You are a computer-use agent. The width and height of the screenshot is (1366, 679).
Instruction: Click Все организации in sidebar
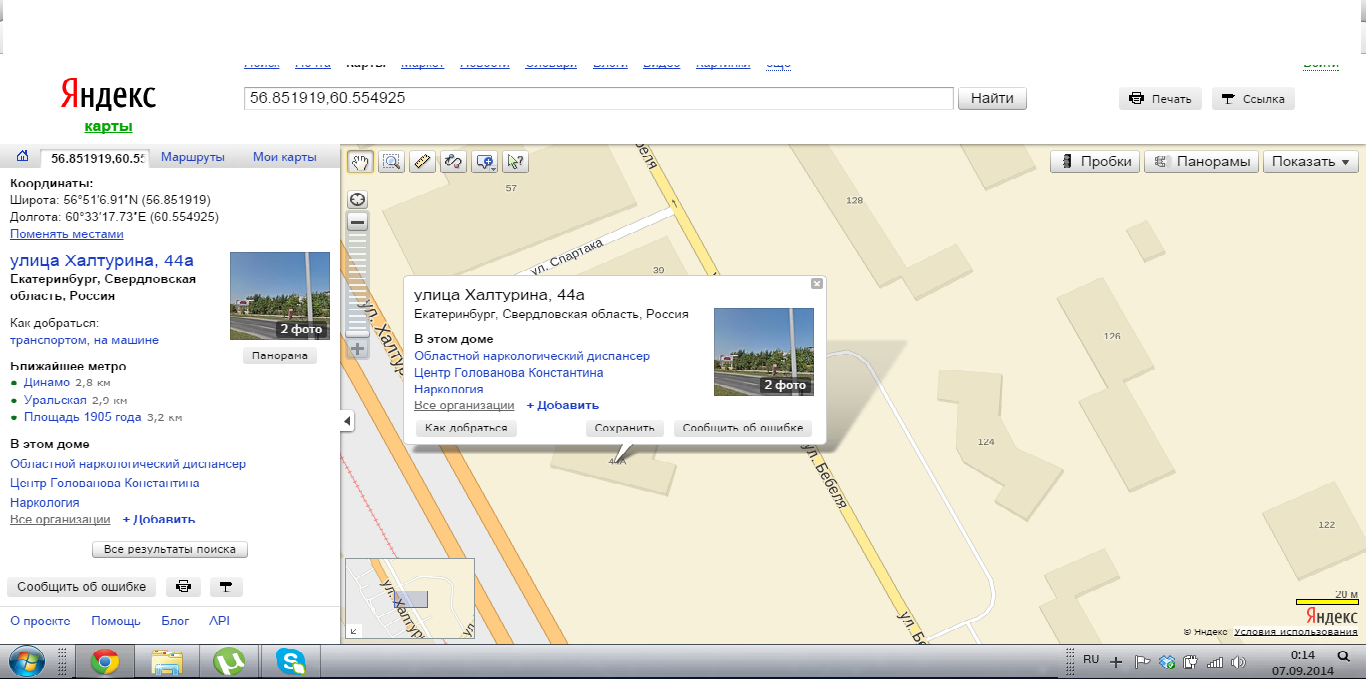pos(60,520)
